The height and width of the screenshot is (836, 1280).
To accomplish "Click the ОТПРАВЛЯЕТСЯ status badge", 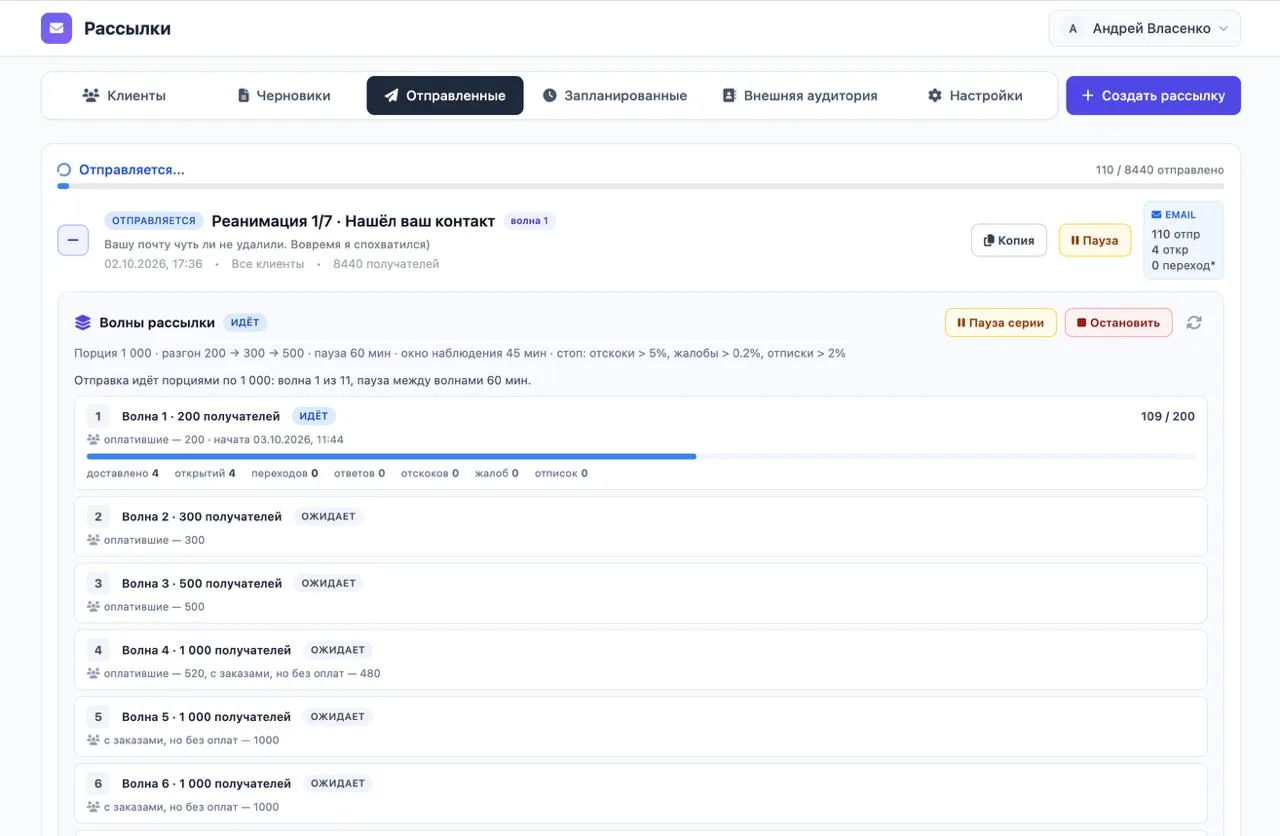I will point(154,221).
